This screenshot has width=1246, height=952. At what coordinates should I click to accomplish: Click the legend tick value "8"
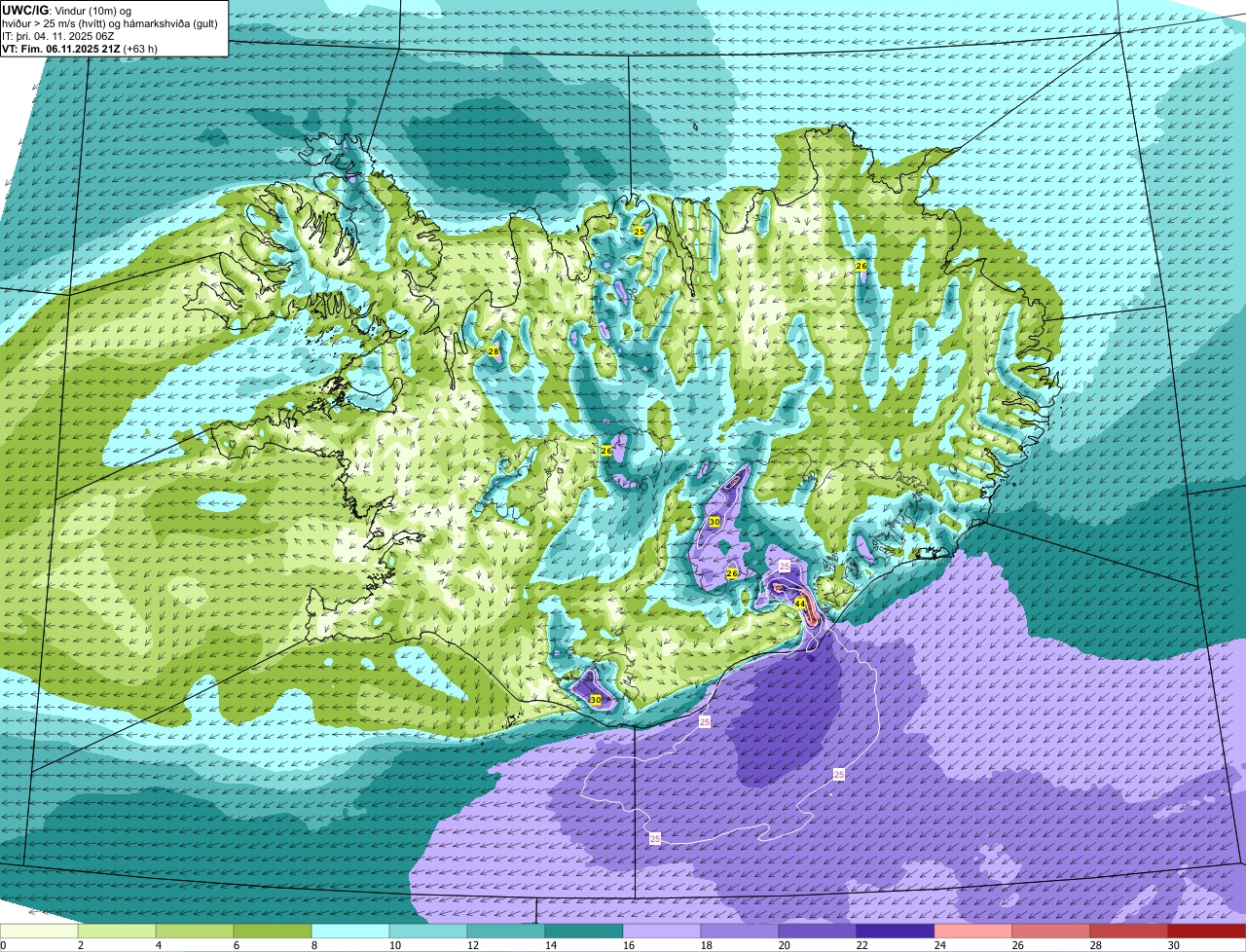tap(313, 945)
